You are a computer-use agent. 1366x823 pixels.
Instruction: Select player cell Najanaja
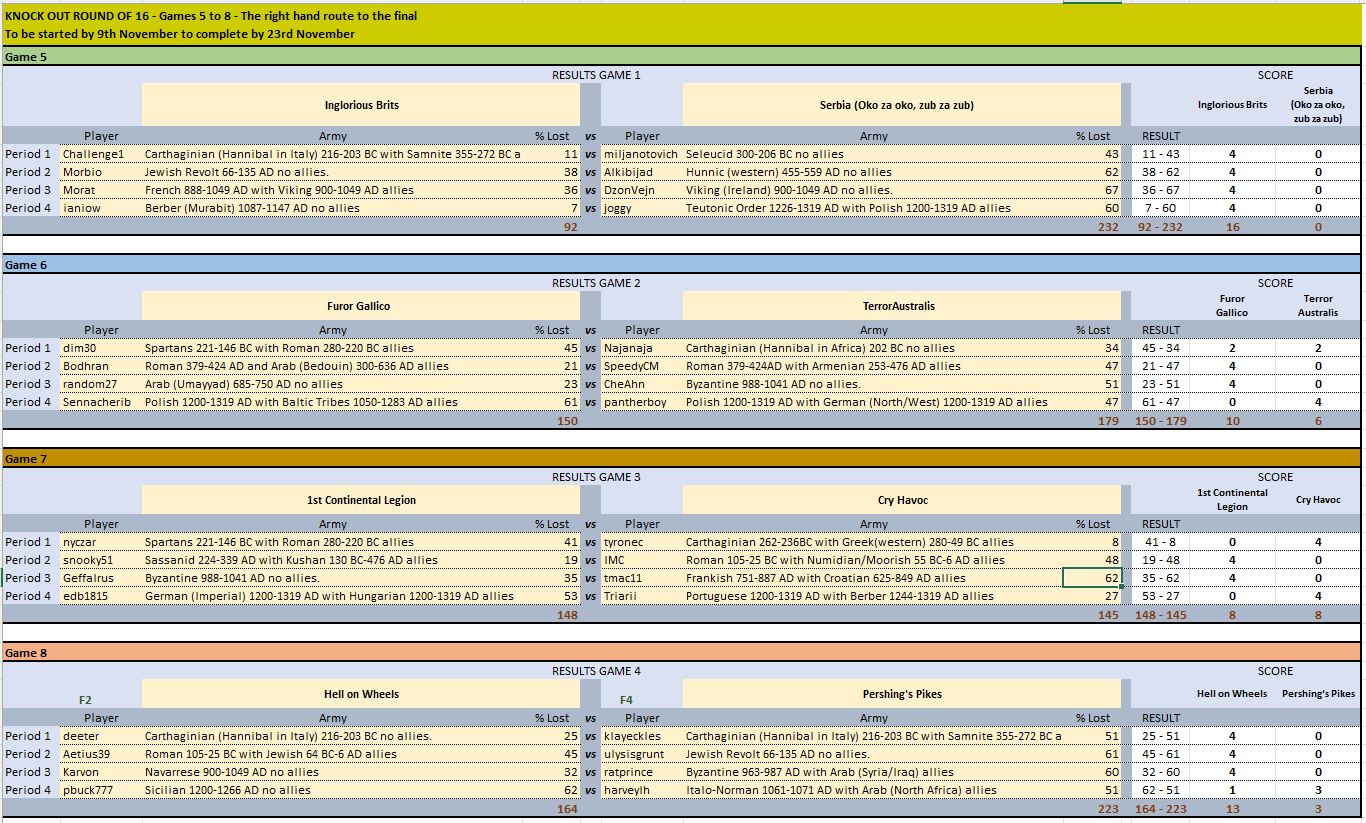point(642,348)
